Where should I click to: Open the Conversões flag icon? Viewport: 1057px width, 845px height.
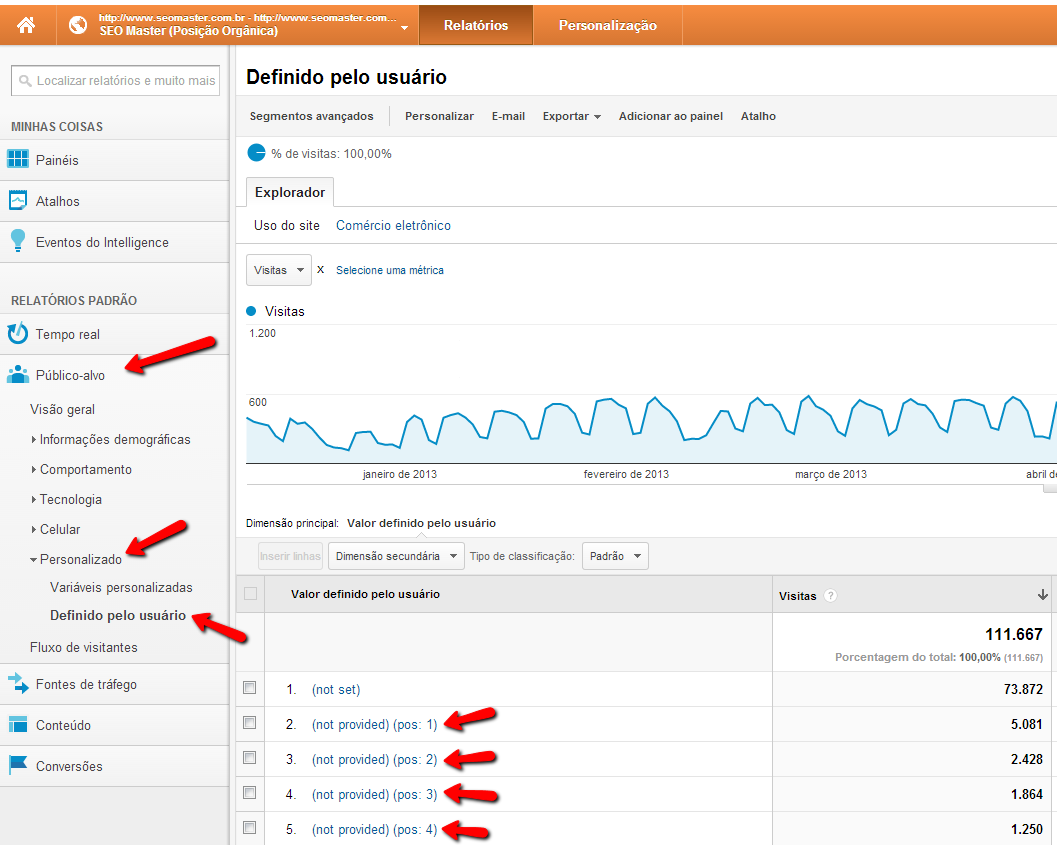[18, 766]
